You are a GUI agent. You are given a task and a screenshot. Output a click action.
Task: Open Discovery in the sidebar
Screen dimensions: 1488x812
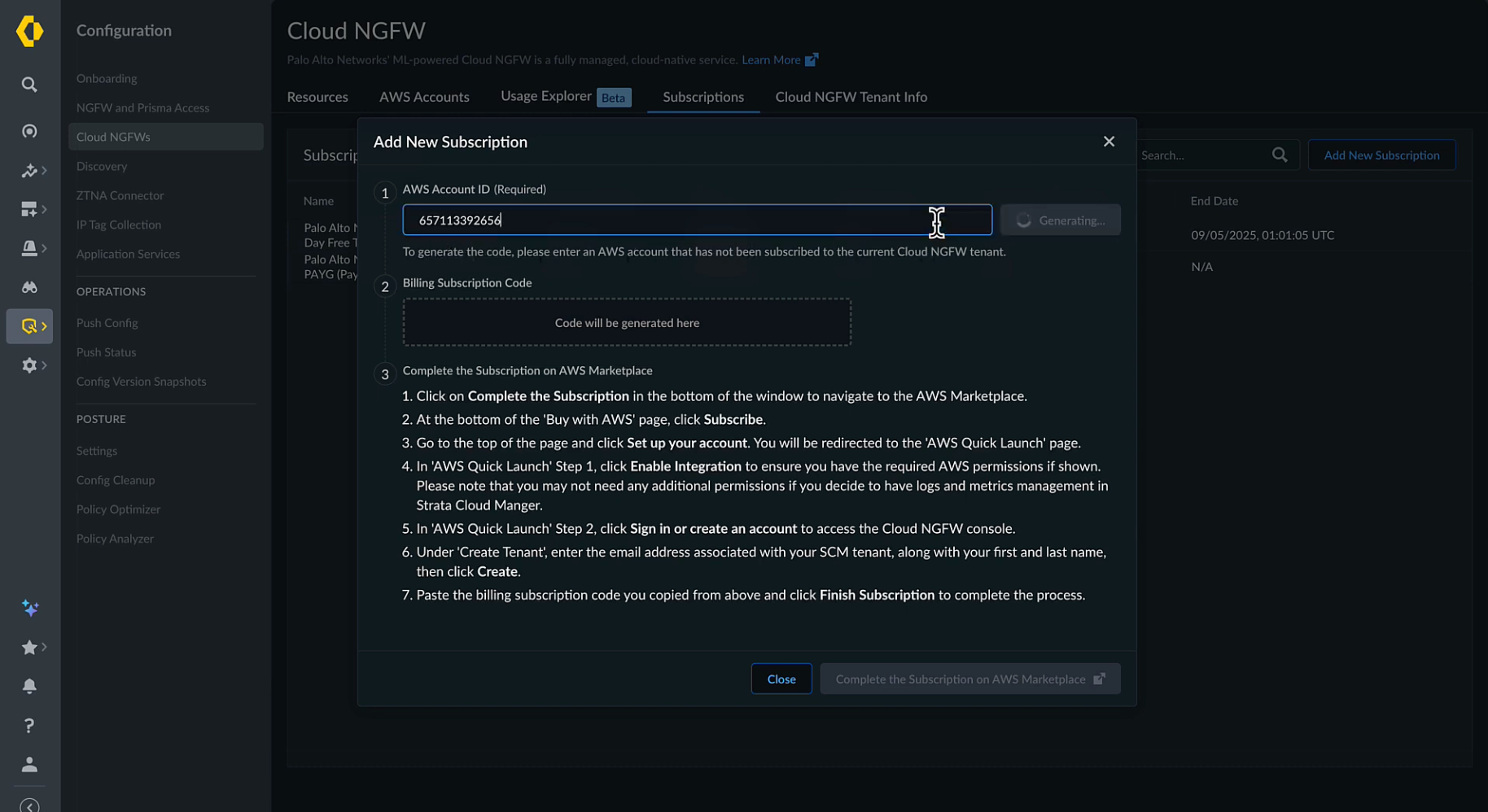(x=102, y=167)
